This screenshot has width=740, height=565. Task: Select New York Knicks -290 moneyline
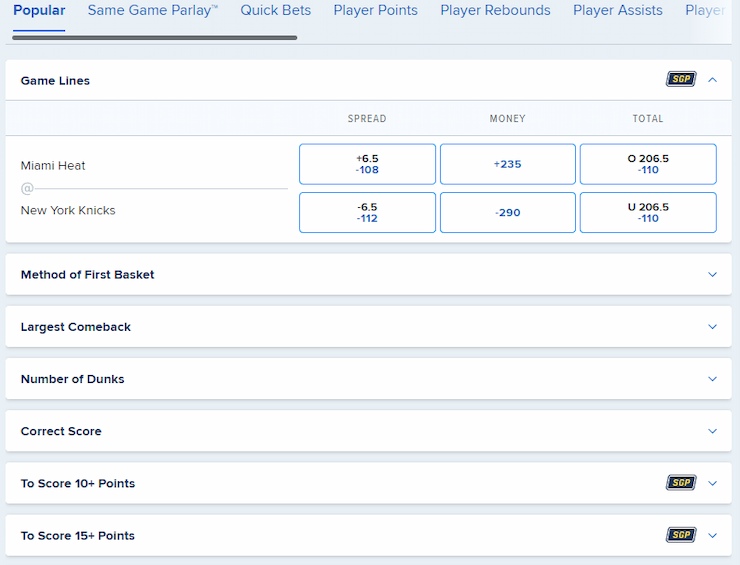pyautogui.click(x=508, y=212)
